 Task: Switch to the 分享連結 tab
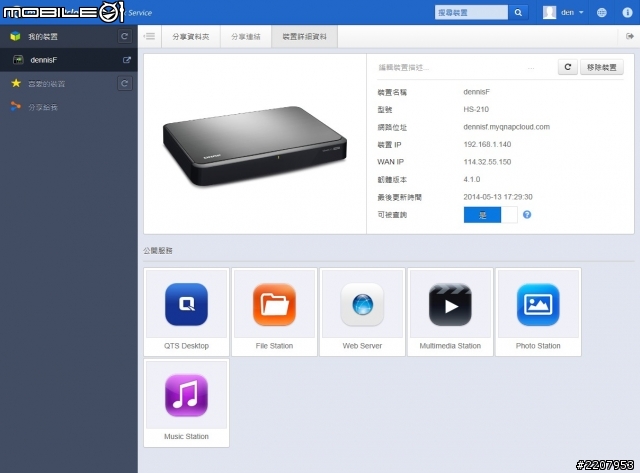point(246,36)
